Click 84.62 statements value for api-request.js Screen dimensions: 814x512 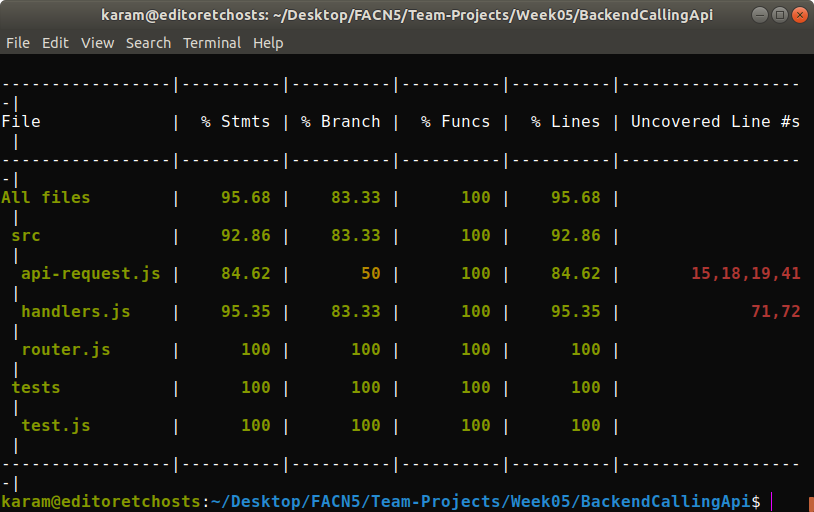click(246, 274)
